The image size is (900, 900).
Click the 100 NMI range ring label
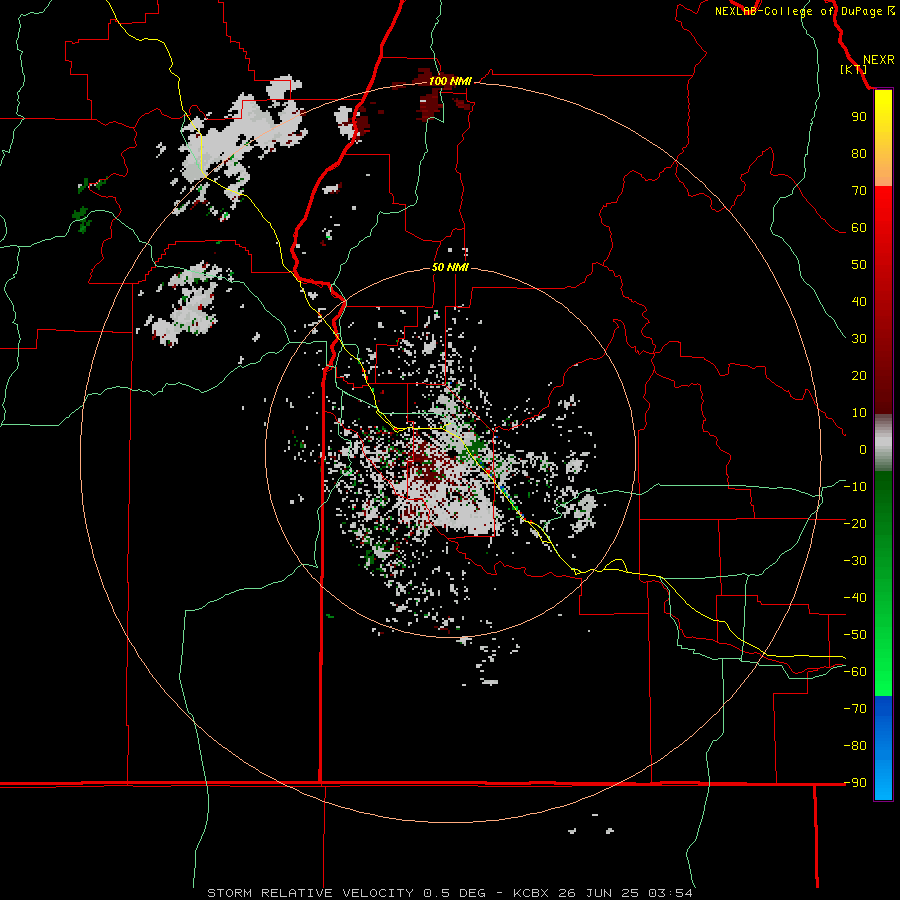(450, 82)
